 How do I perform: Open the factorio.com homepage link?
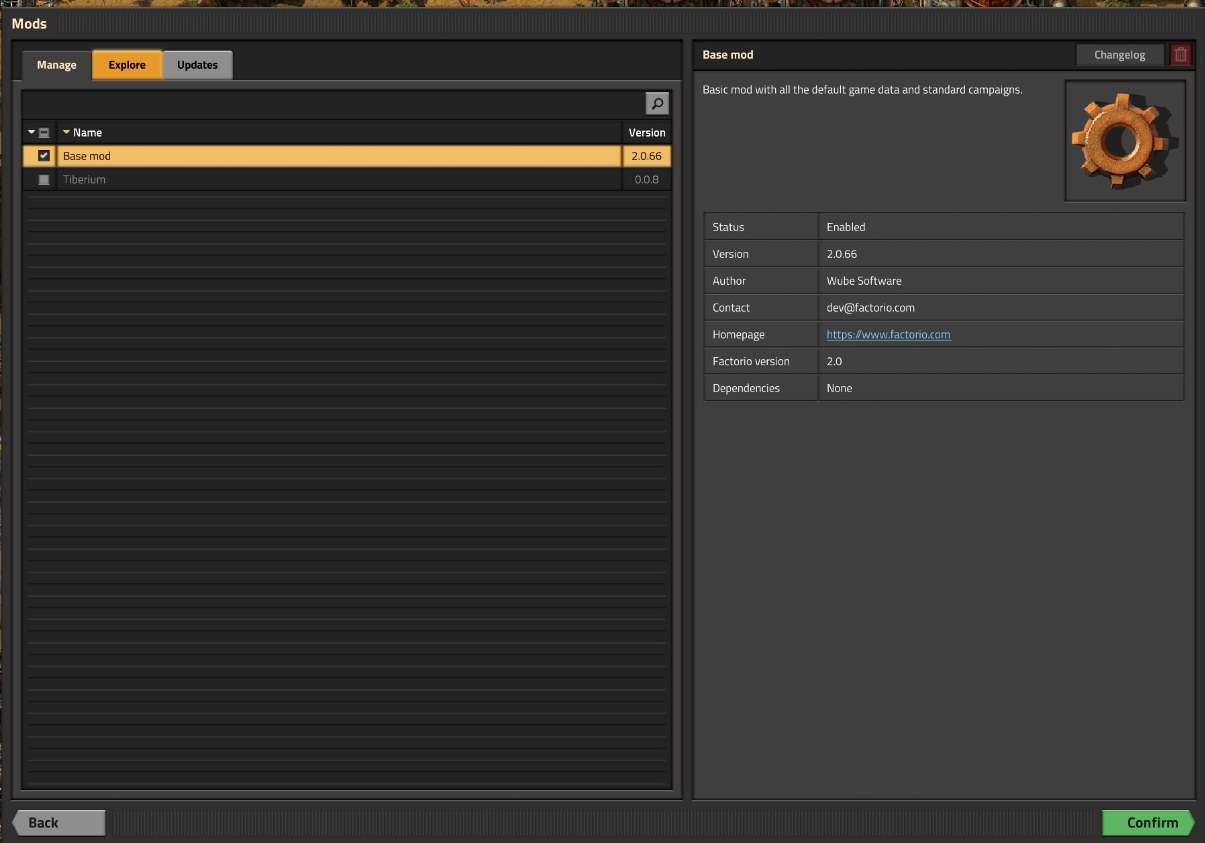click(888, 335)
